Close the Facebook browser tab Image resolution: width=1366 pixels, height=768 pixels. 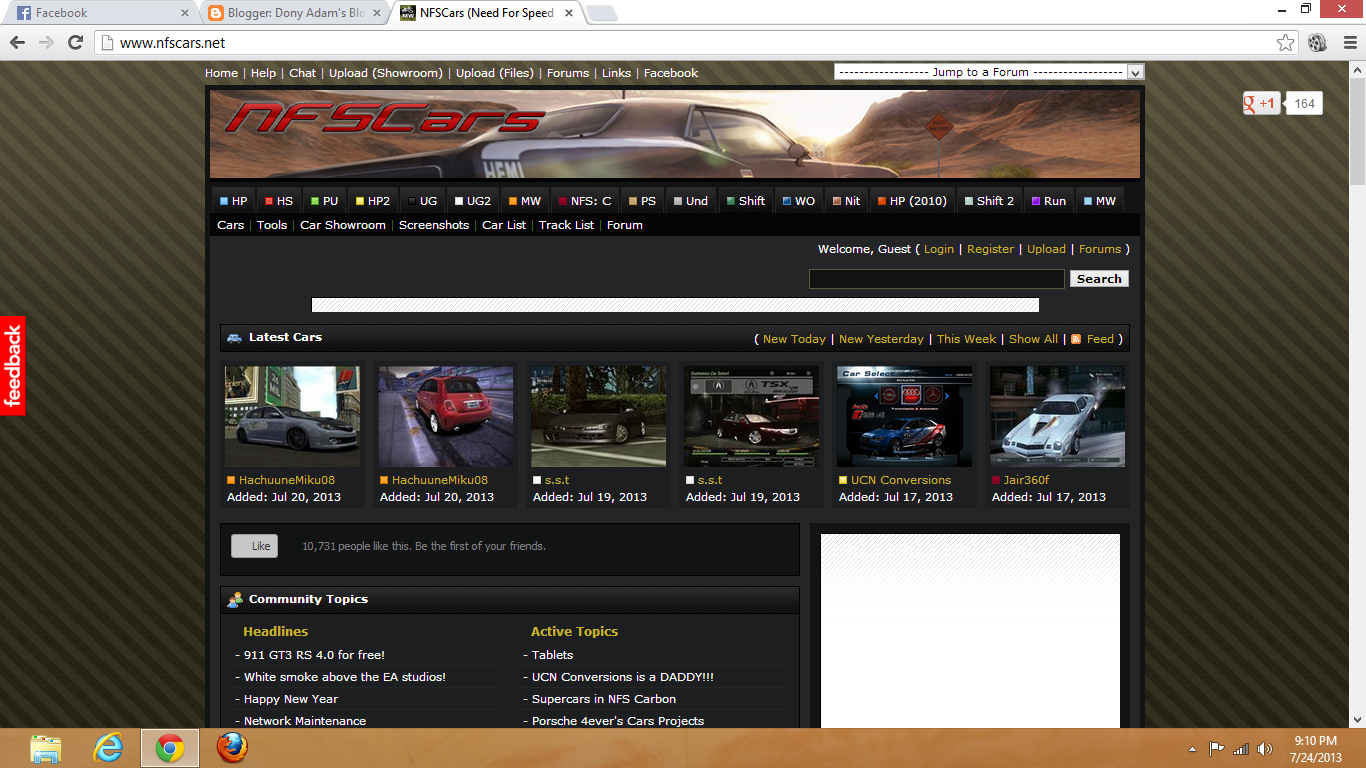point(184,13)
